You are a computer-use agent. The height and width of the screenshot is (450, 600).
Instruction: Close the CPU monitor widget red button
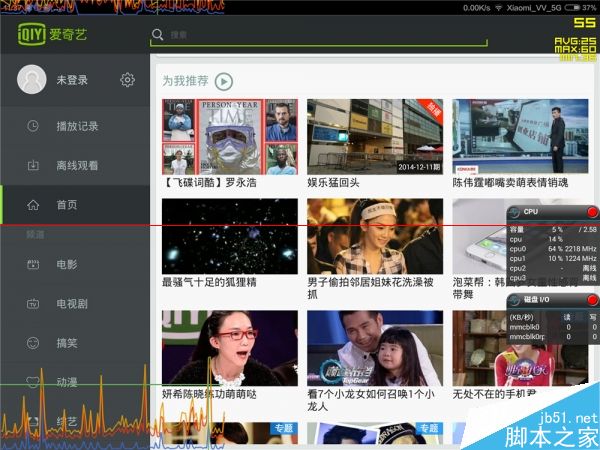[x=592, y=212]
